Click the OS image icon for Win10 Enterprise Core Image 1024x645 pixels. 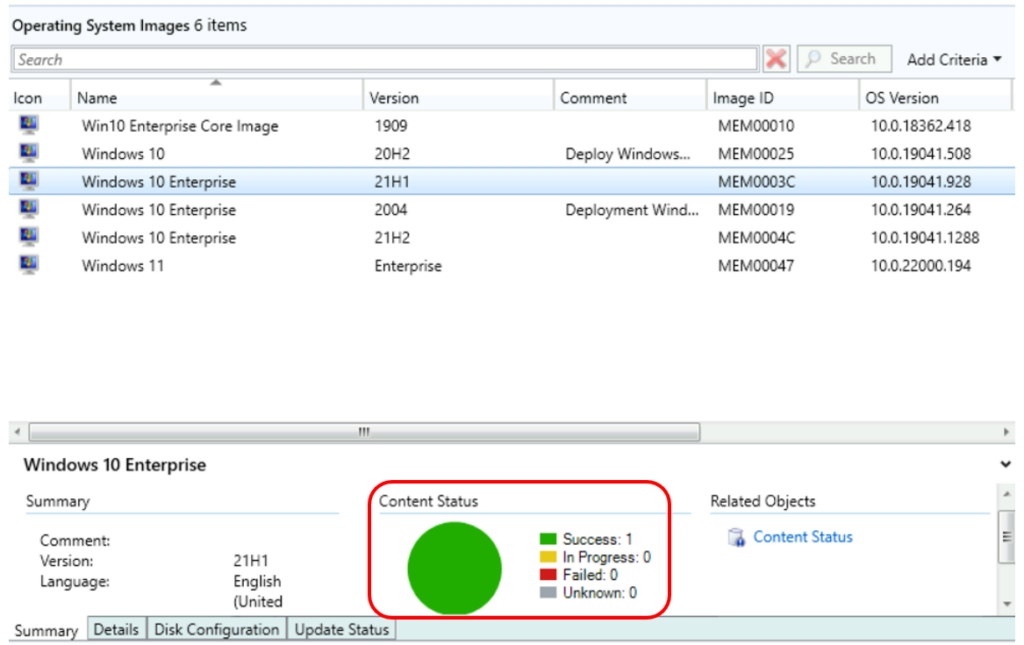tap(29, 124)
